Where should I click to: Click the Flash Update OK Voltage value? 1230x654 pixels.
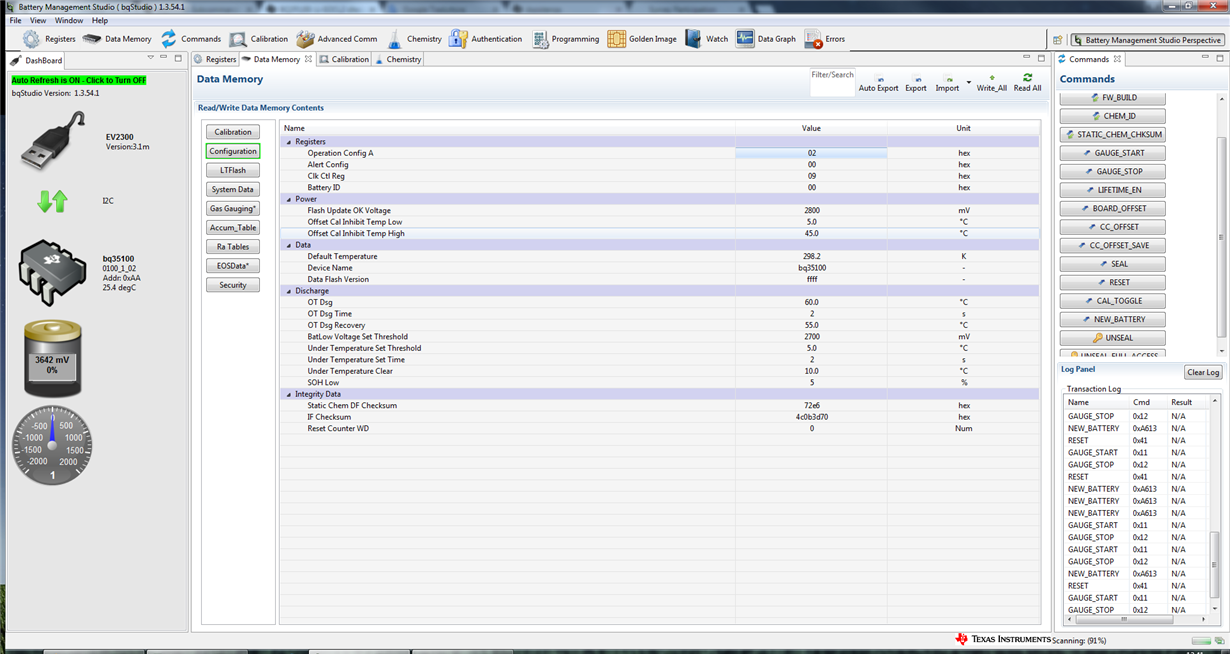pyautogui.click(x=811, y=210)
